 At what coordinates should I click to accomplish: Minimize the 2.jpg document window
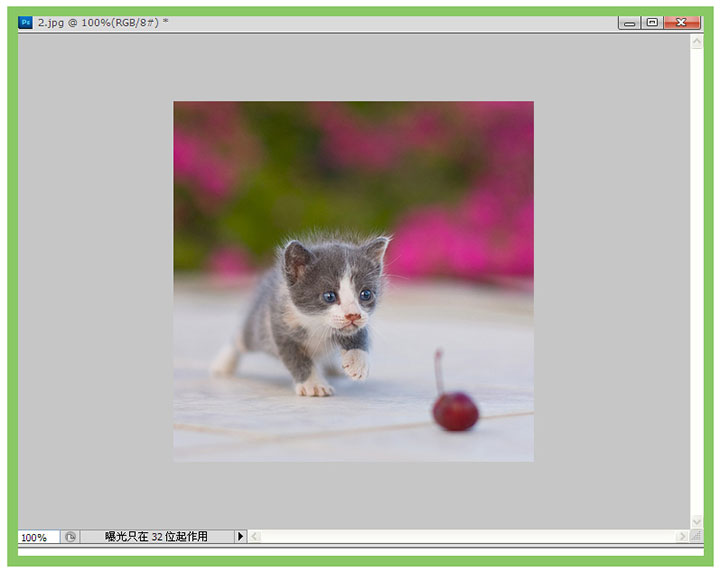click(x=629, y=22)
